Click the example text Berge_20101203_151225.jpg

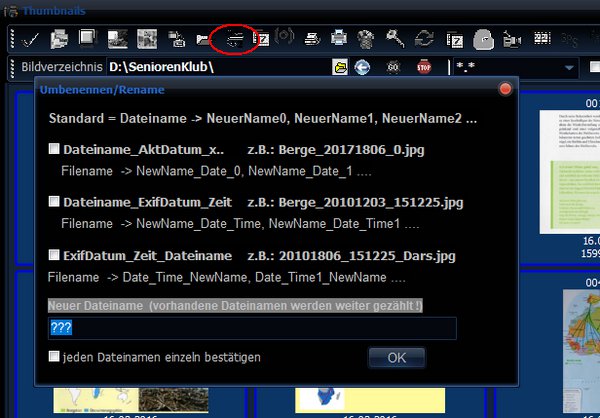(371, 202)
